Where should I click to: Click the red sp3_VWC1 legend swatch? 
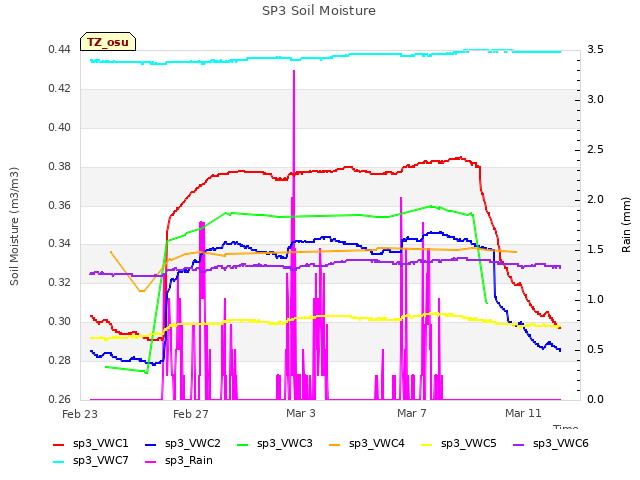[x=59, y=445]
